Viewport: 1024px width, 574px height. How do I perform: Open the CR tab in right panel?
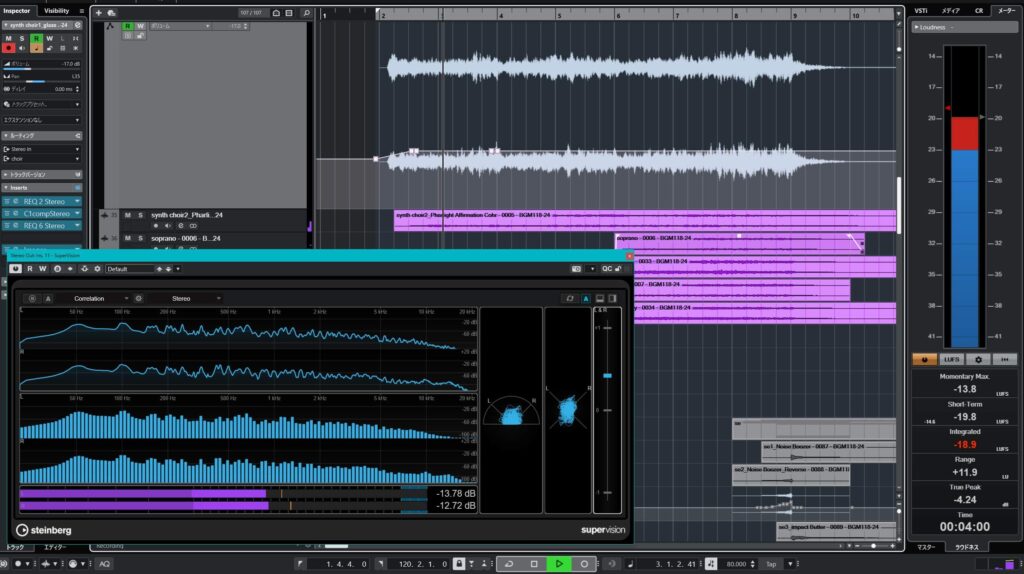click(x=979, y=10)
